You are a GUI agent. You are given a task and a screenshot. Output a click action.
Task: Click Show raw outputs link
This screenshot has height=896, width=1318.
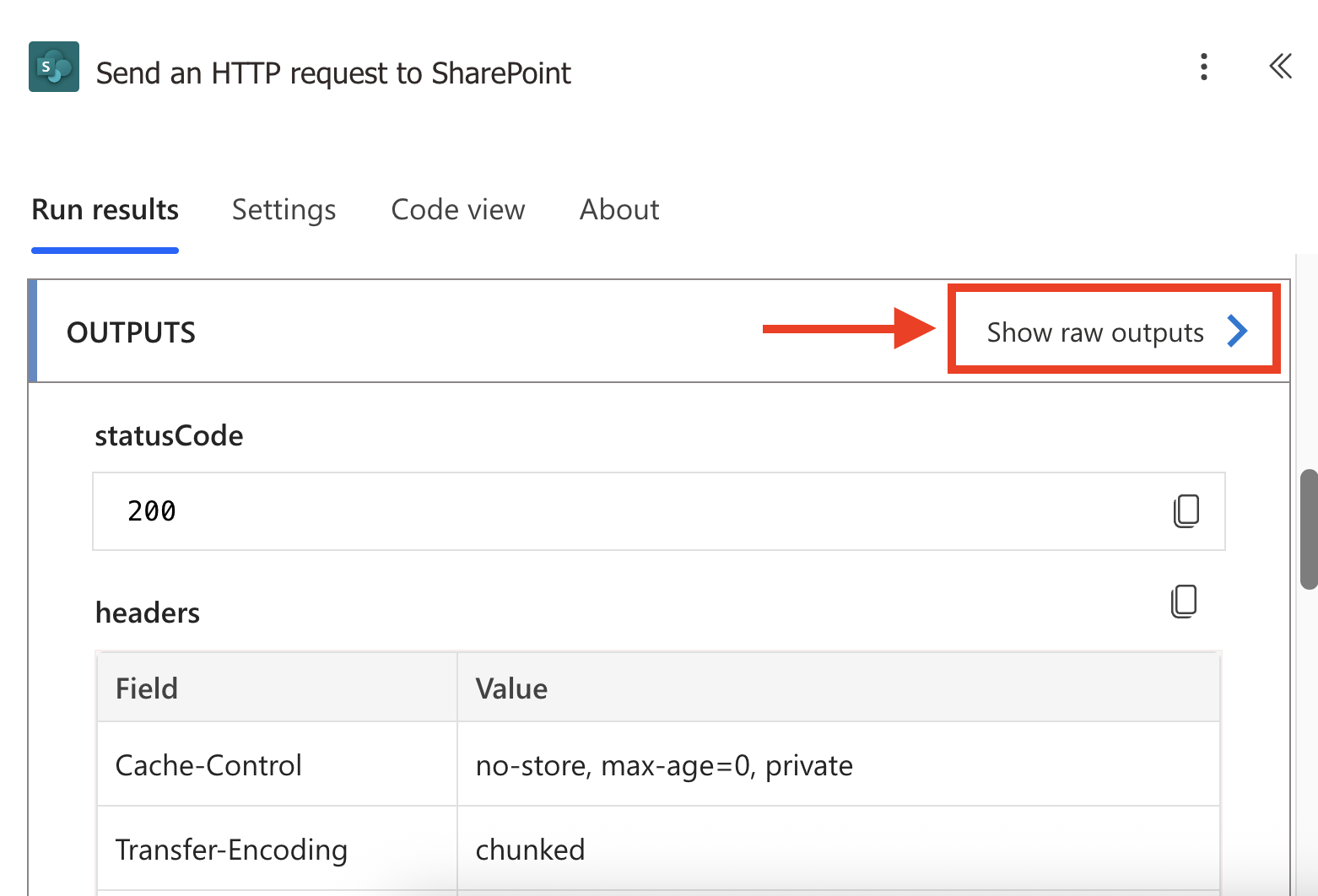coord(1095,332)
